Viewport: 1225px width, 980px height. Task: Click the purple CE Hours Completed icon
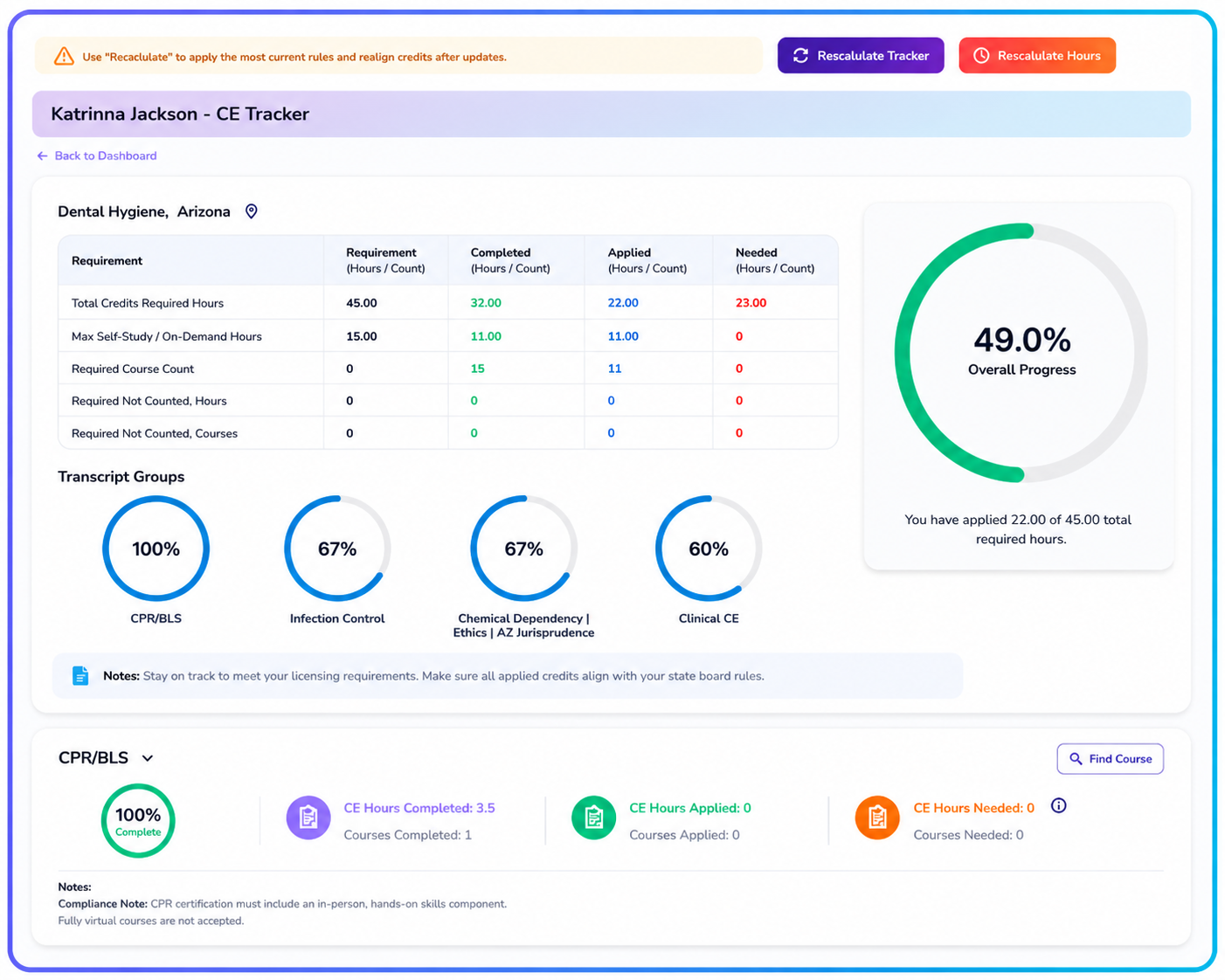tap(308, 818)
